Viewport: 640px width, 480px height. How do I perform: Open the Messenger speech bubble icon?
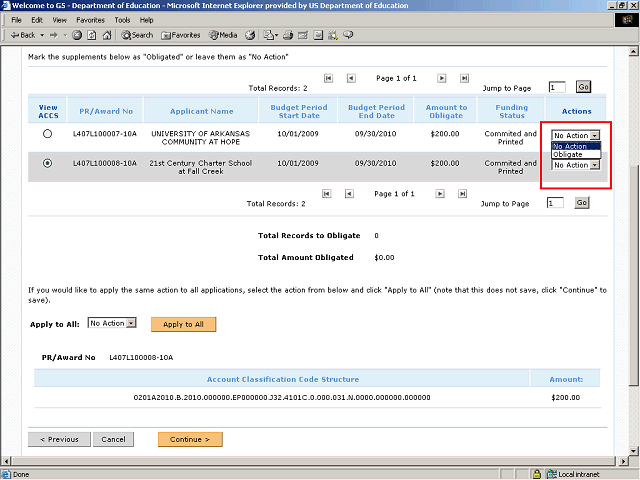(x=348, y=35)
